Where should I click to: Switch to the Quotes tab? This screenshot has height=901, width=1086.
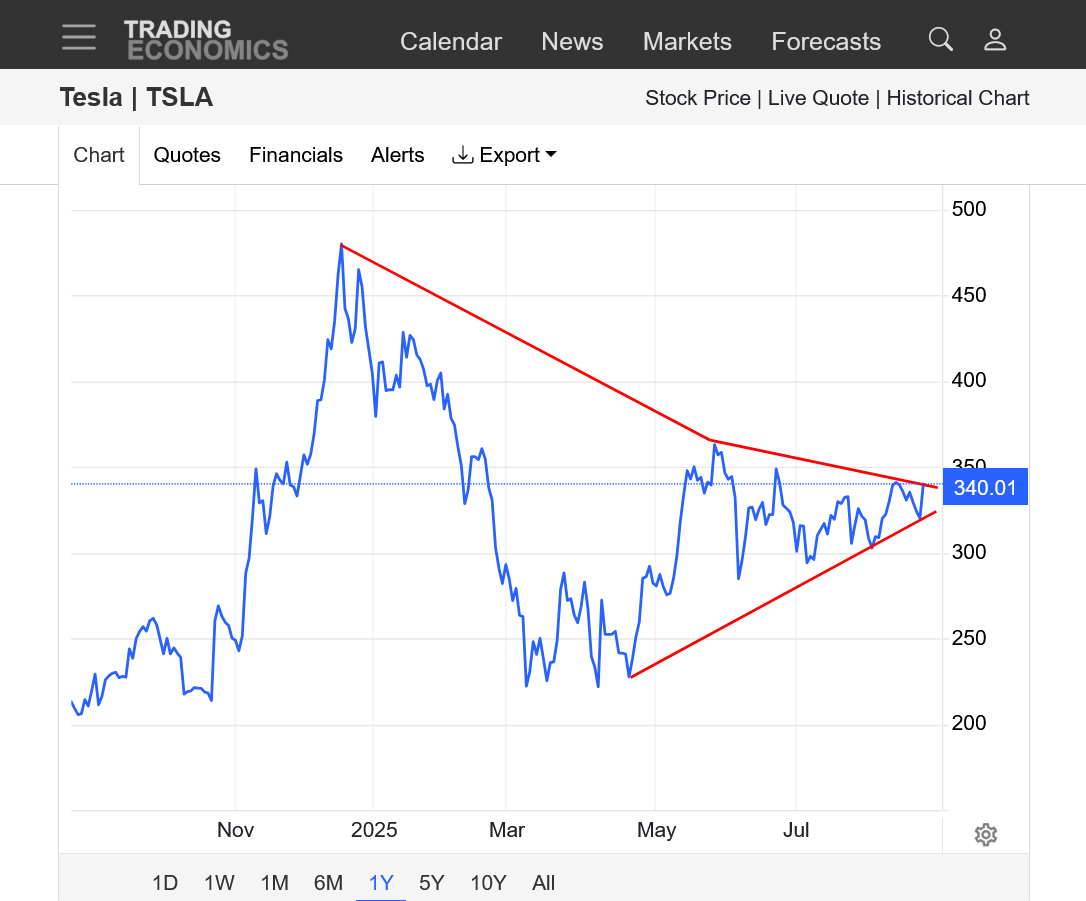click(187, 155)
